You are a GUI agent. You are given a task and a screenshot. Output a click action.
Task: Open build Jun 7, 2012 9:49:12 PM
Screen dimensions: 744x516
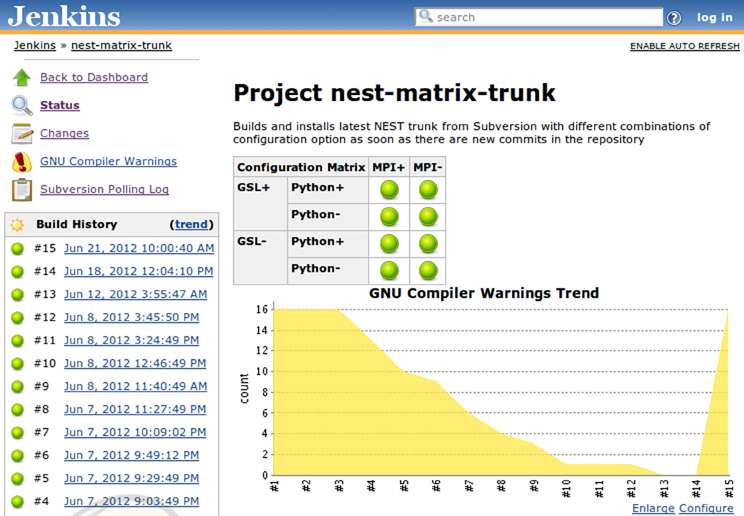click(x=131, y=455)
